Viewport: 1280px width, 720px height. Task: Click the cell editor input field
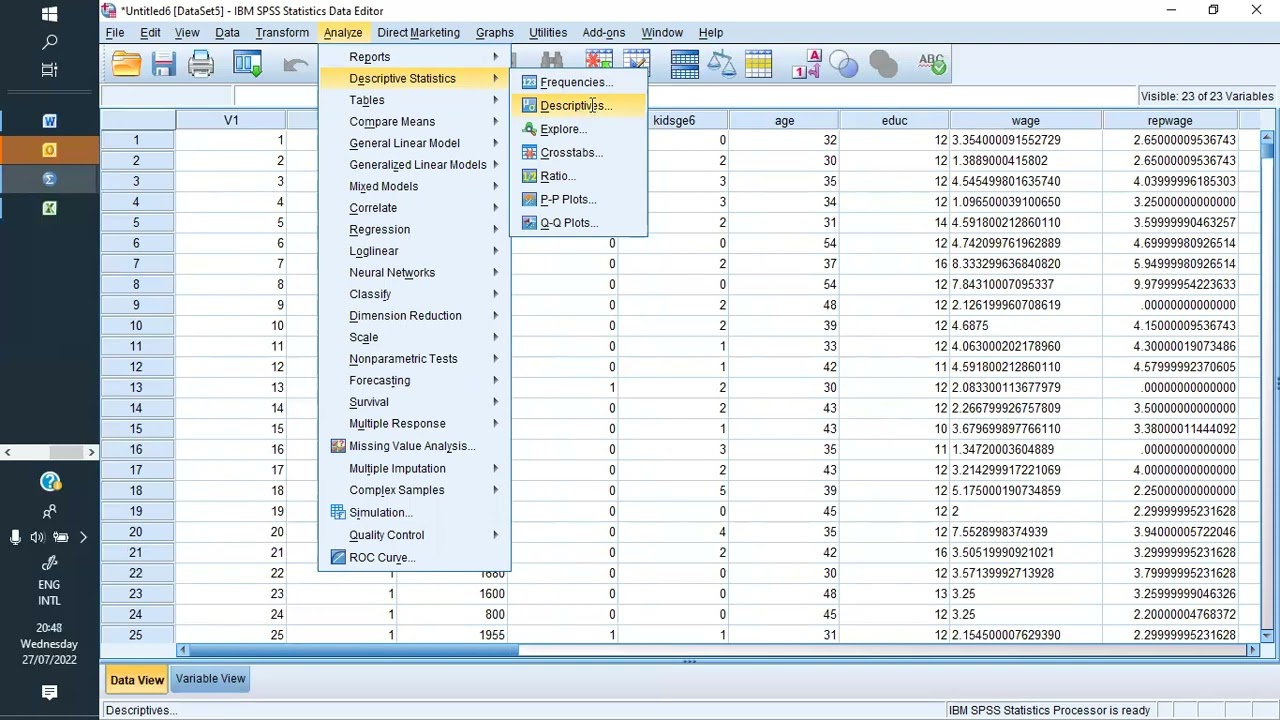click(x=685, y=96)
